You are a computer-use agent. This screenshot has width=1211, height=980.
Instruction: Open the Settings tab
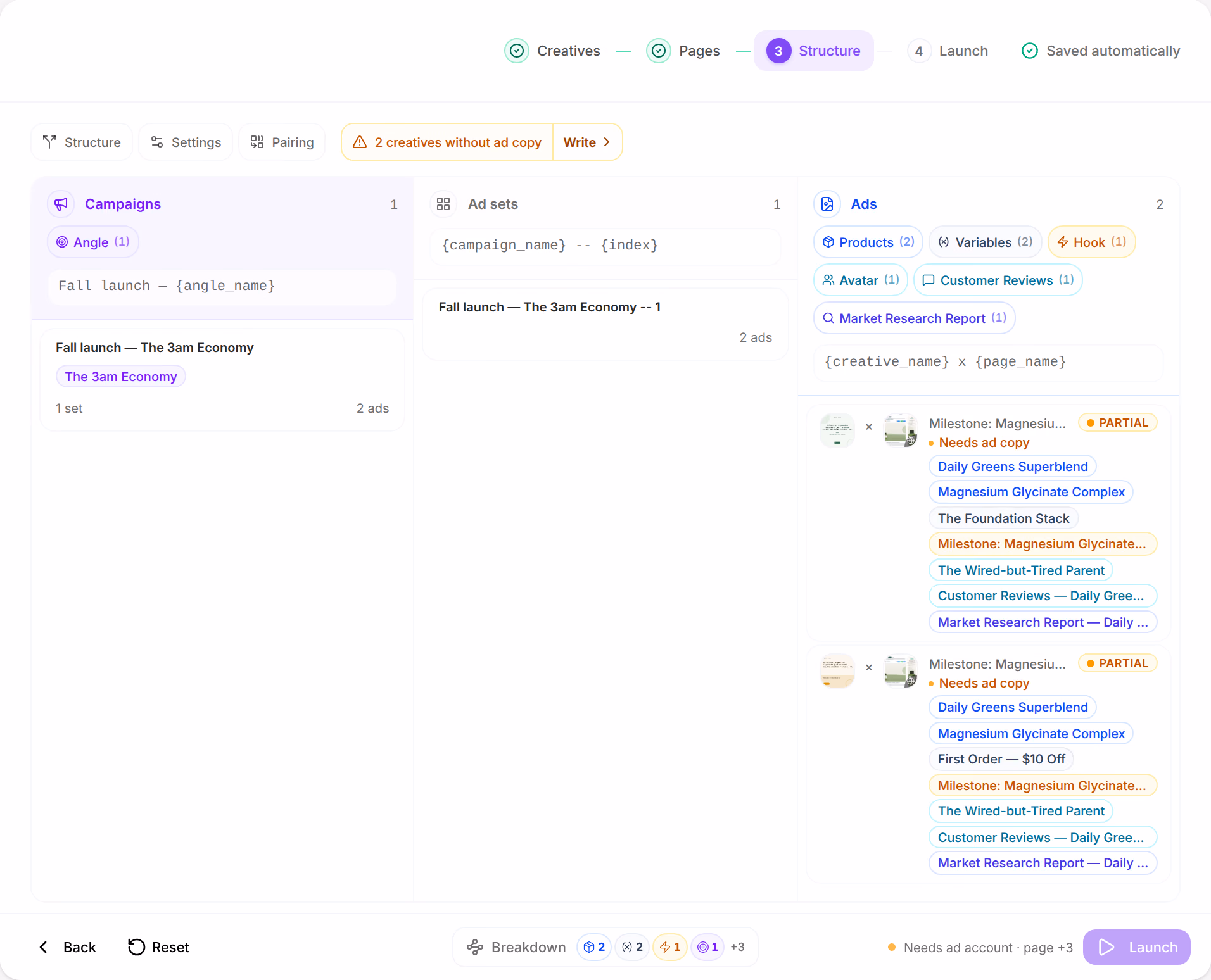186,142
